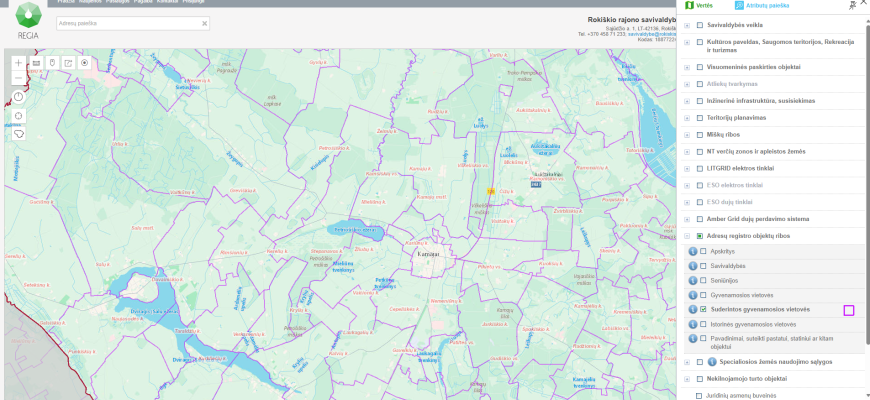
Task: Open info for Pavadinimai, suteikti pastatui layer
Action: coord(692,338)
